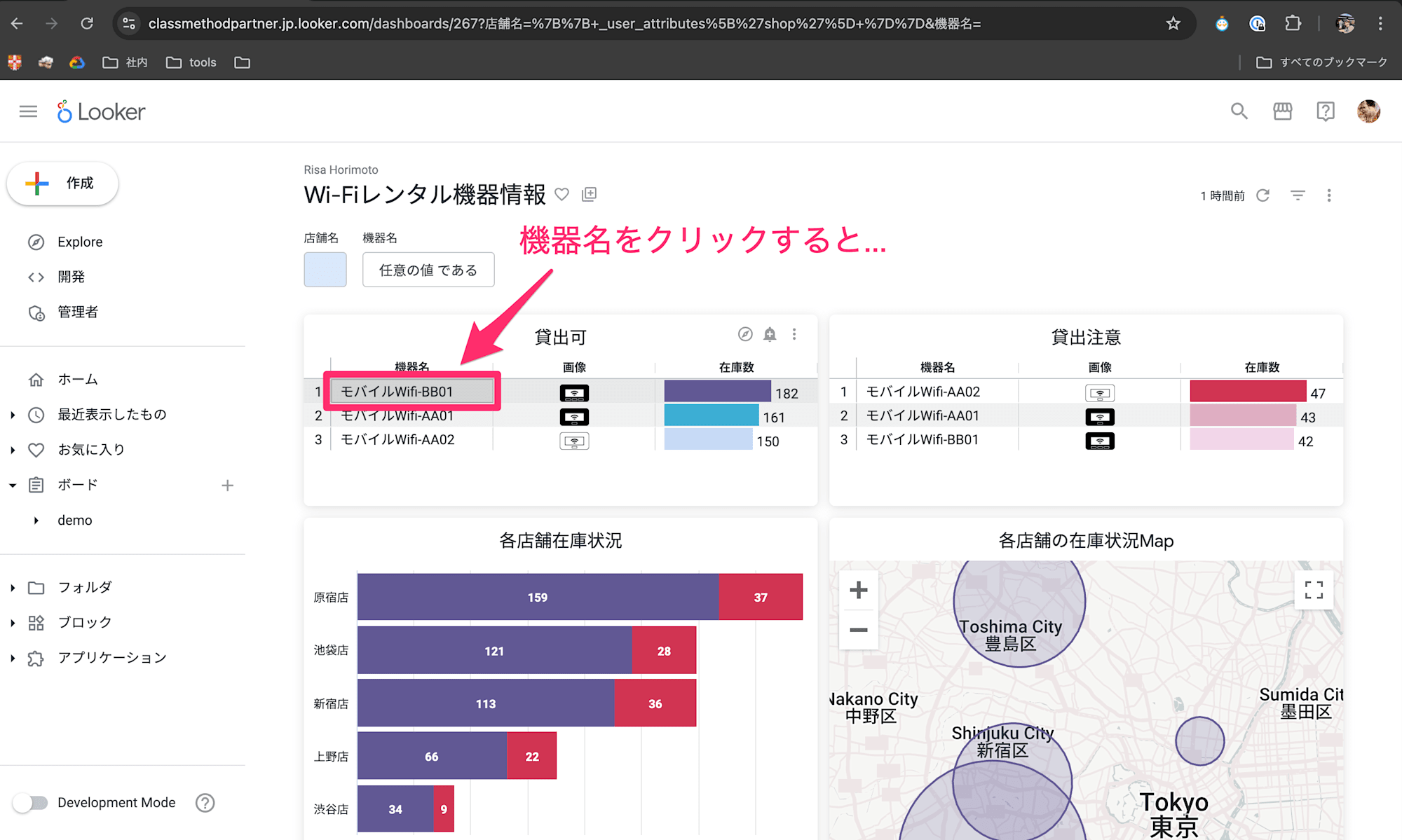Favorite the dashboard with the heart icon
The height and width of the screenshot is (840, 1402).
pos(562,194)
